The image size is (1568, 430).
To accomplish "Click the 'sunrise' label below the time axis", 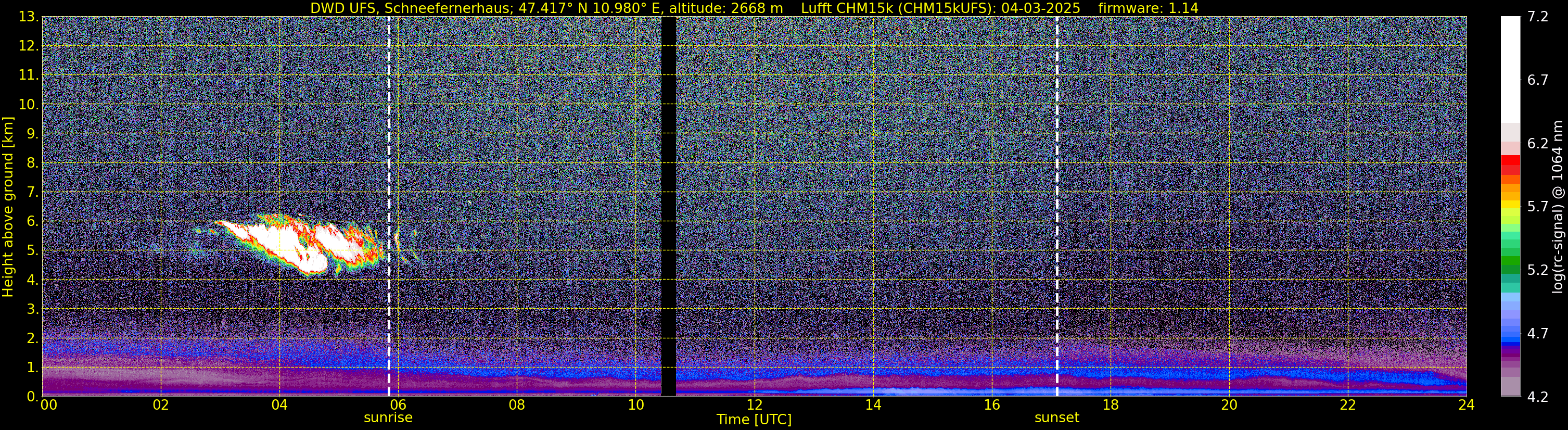I will tap(388, 418).
